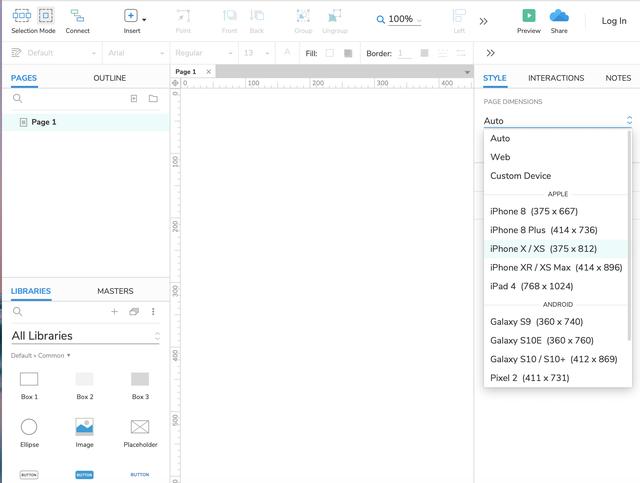
Task: Switch to the PAGES tab
Action: [x=24, y=78]
